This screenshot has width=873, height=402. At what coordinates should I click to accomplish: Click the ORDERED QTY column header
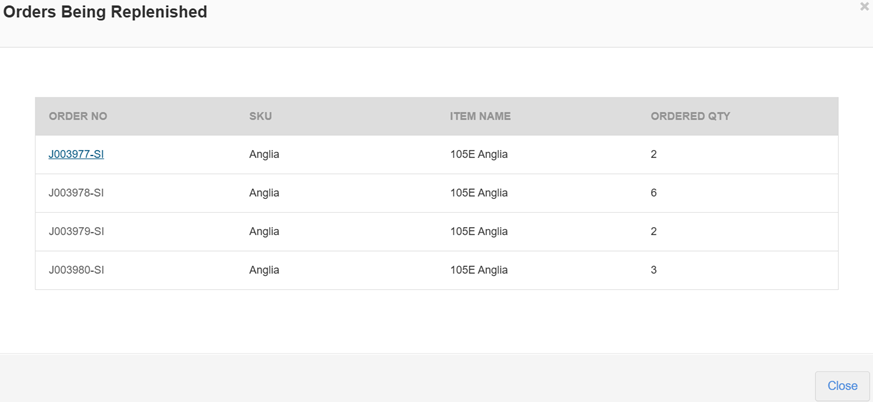pos(690,116)
